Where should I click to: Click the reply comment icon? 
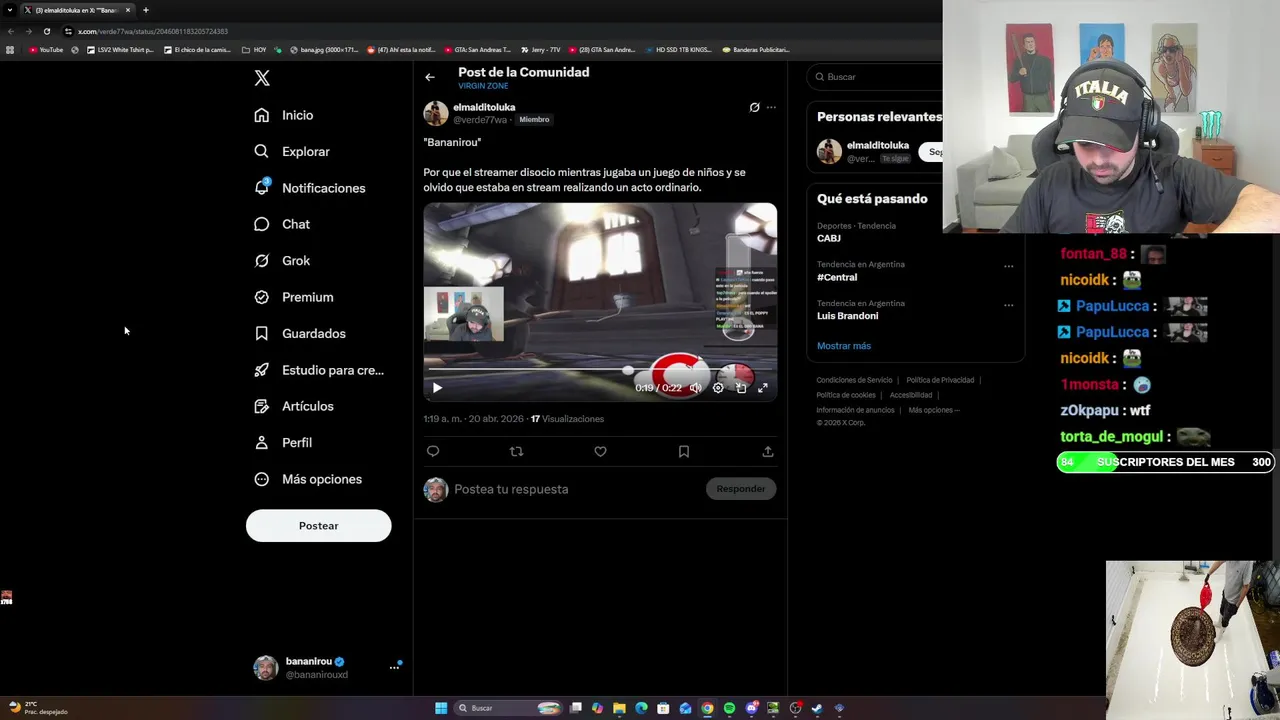[433, 452]
